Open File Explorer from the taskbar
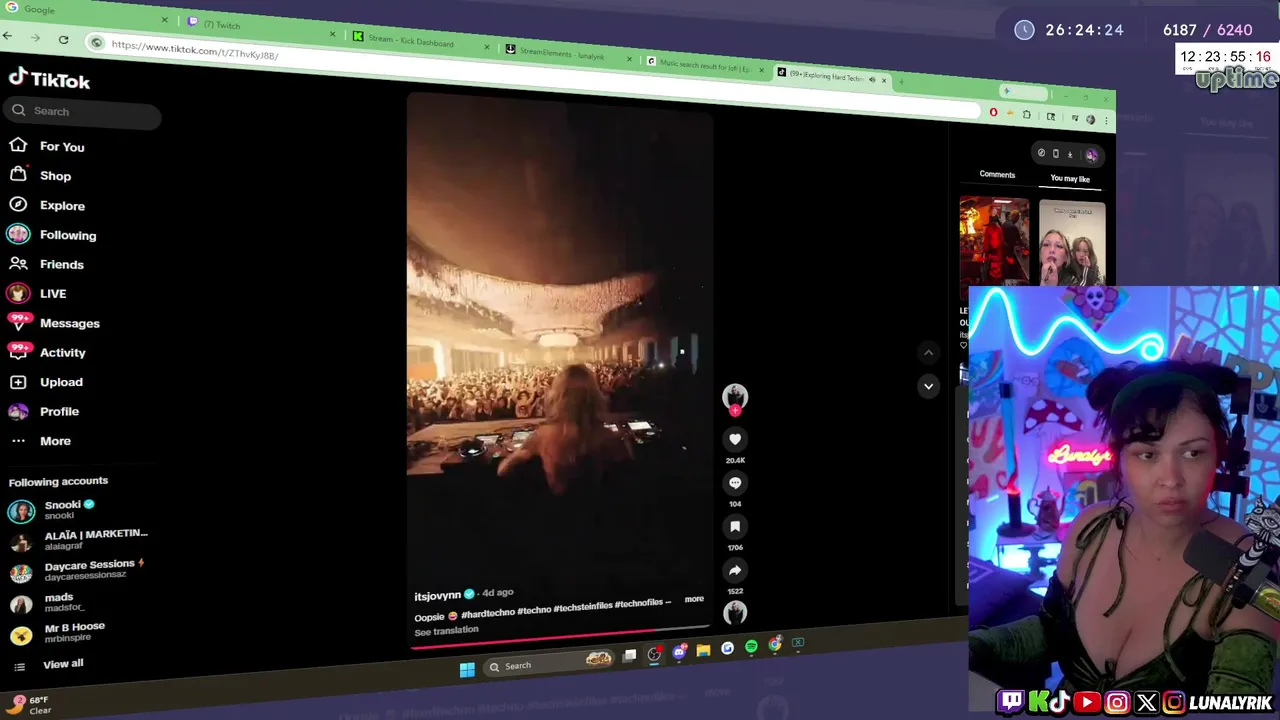The image size is (1280, 720). pyautogui.click(x=703, y=650)
